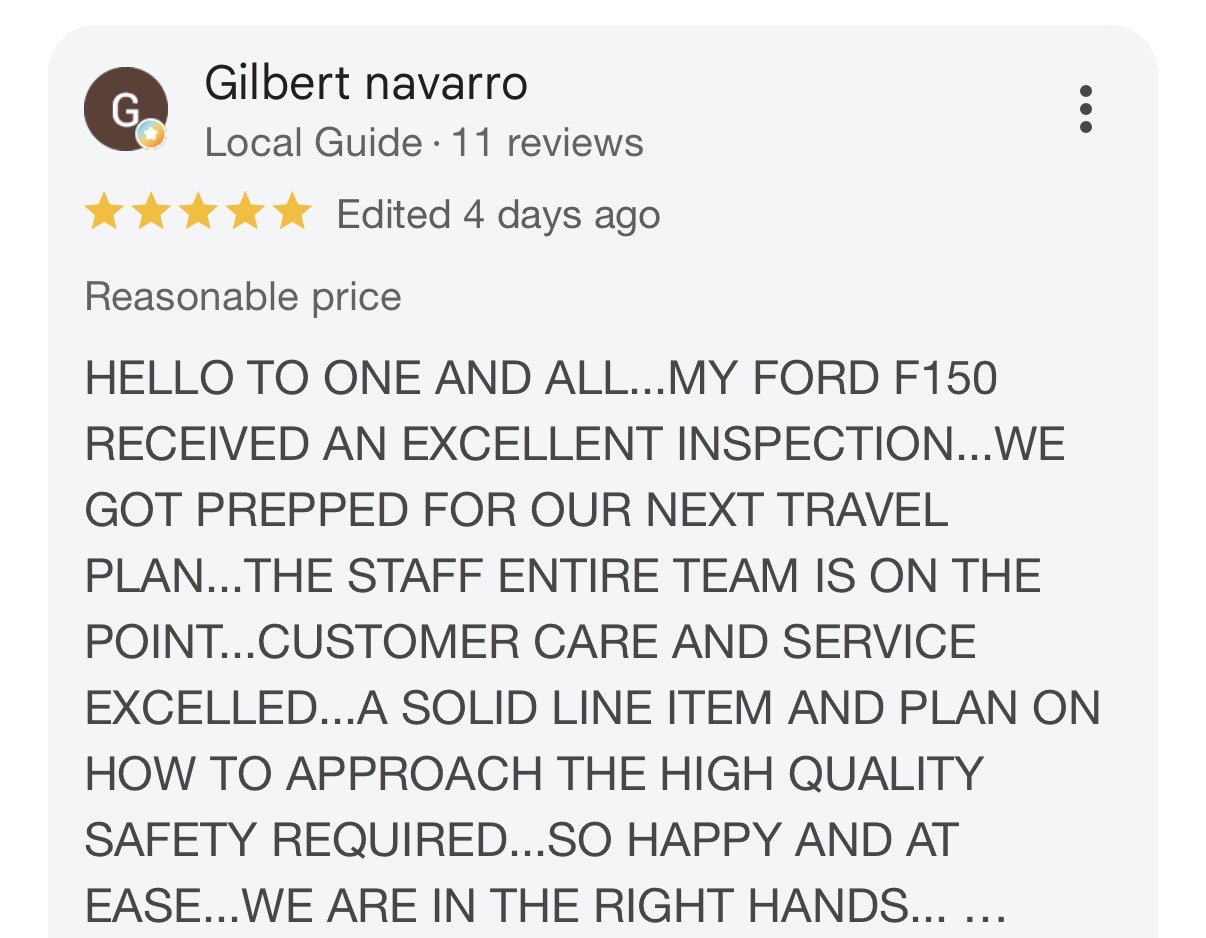Tap the Edited 4 days ago timestamp
The height and width of the screenshot is (938, 1206).
(498, 215)
